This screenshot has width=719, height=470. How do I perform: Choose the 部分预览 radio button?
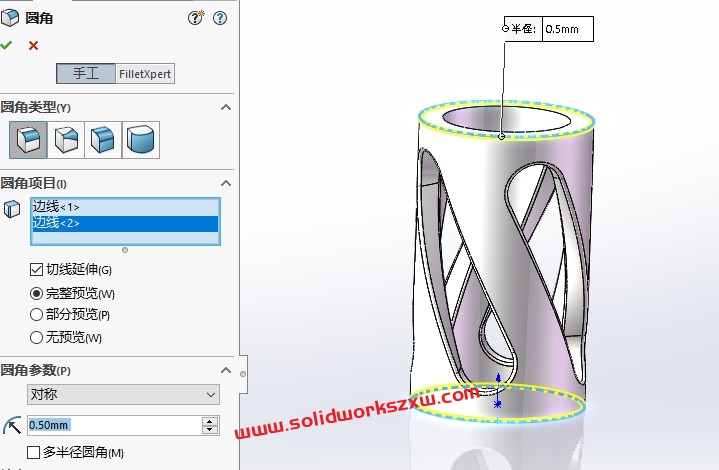(x=36, y=315)
